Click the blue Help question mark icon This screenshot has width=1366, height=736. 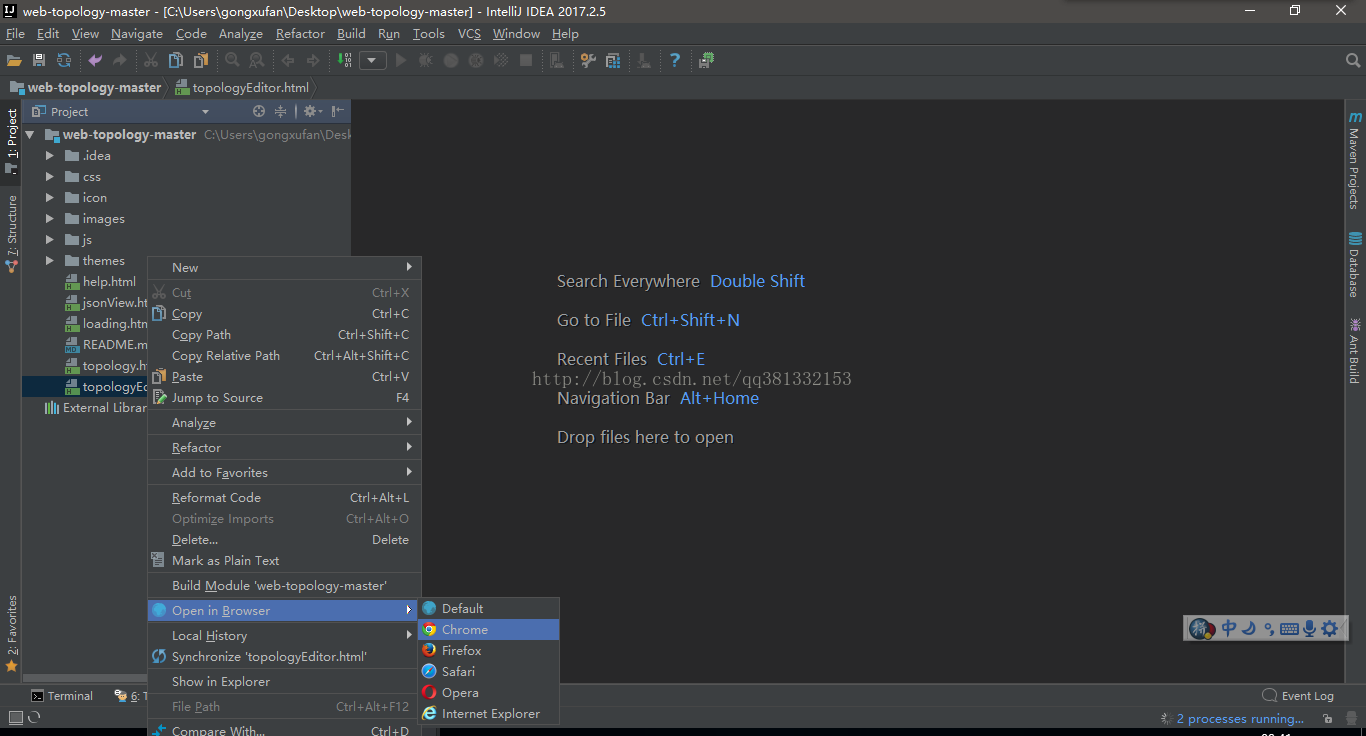pos(675,61)
